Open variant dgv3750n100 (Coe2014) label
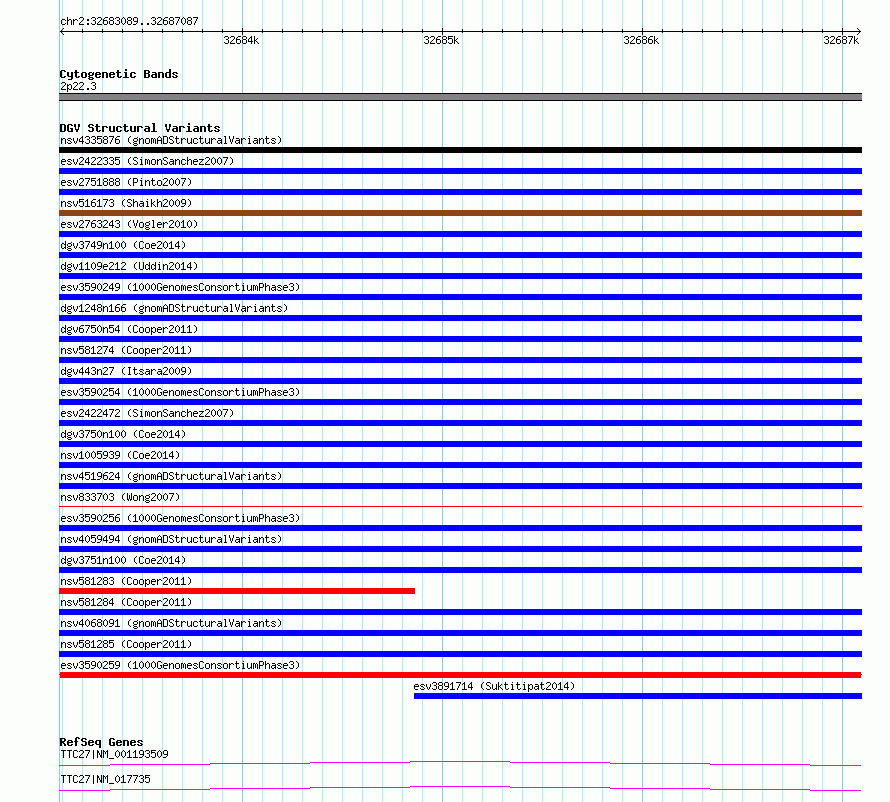This screenshot has height=802, width=890. click(x=123, y=434)
